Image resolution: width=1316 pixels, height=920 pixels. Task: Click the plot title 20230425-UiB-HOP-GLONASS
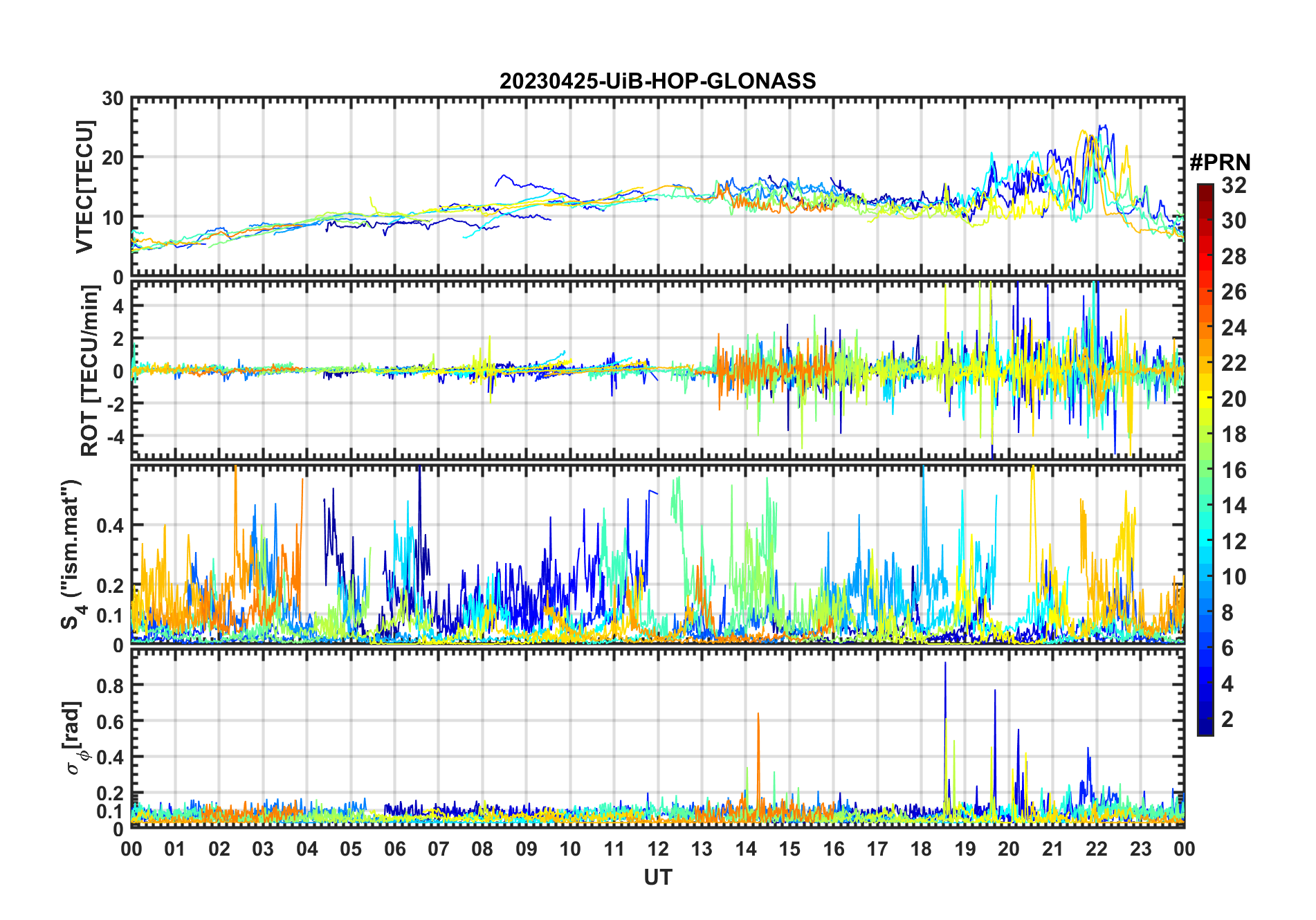pos(657,81)
